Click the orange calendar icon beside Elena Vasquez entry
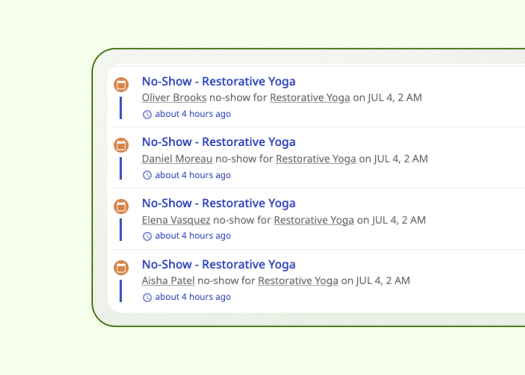Viewport: 525px width, 375px height. tap(121, 206)
